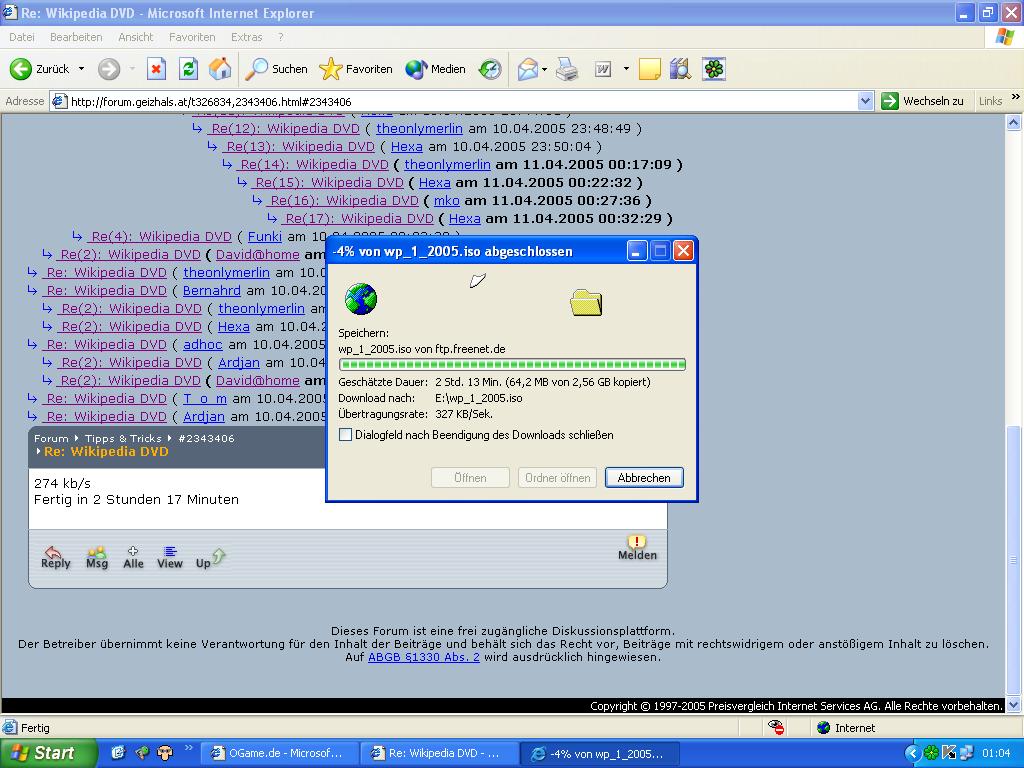Open the Tipps & Tricks breadcrumb link
This screenshot has width=1024, height=768.
123,438
